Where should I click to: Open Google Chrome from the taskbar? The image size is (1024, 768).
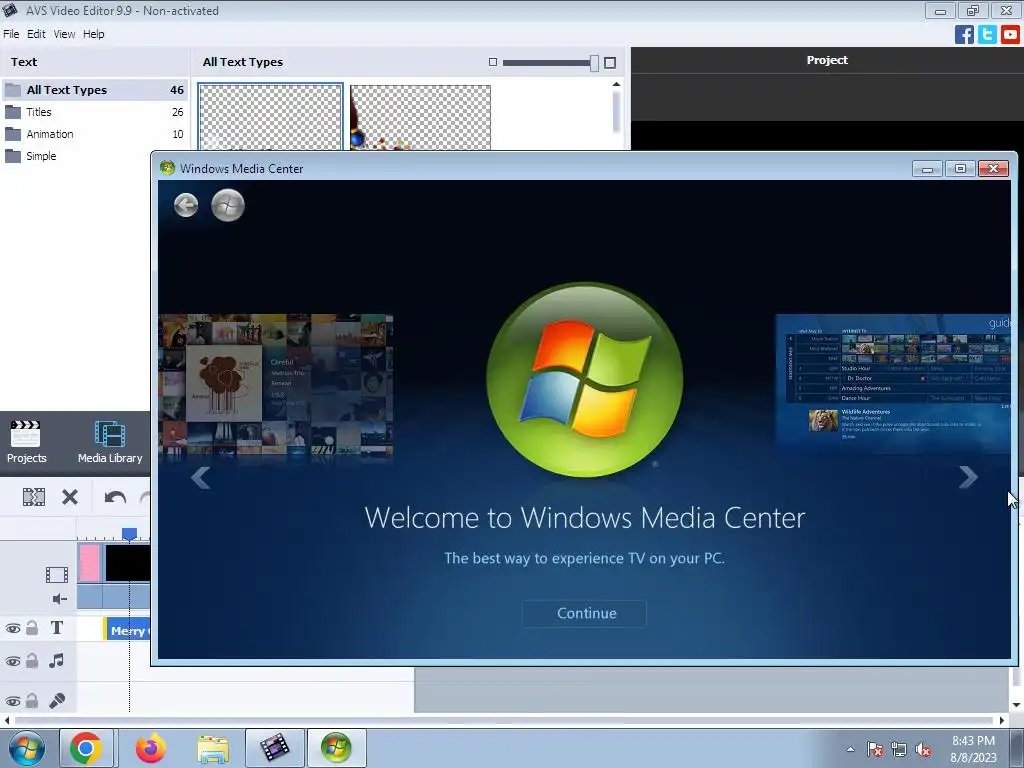click(x=86, y=748)
